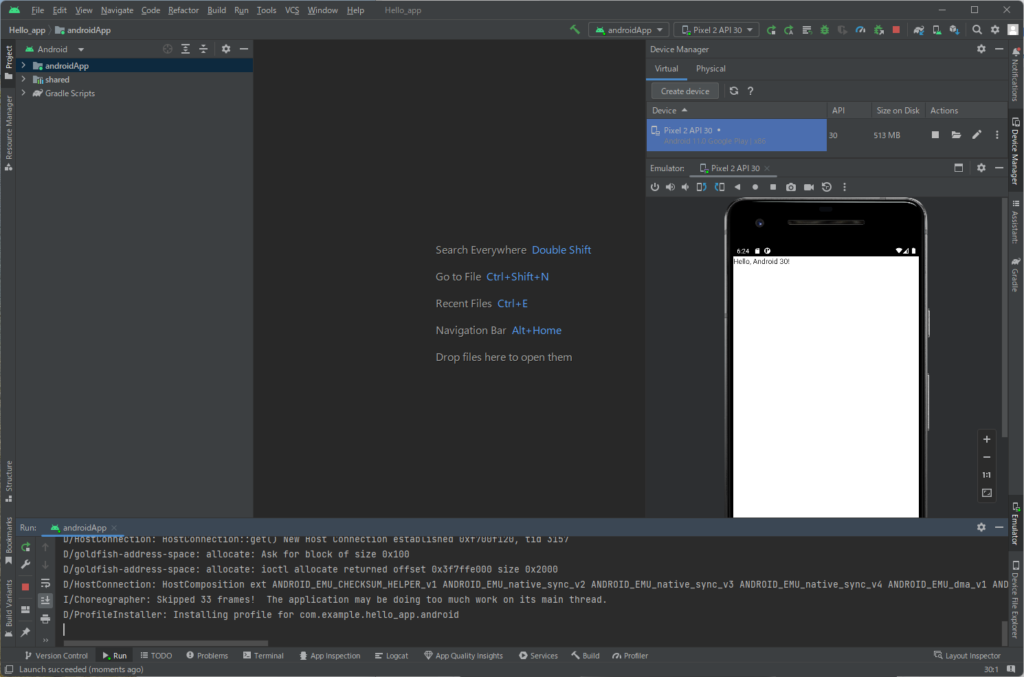Screen dimensions: 1024x677
Task: Toggle soft-wrap in the Run console
Action: 45,583
